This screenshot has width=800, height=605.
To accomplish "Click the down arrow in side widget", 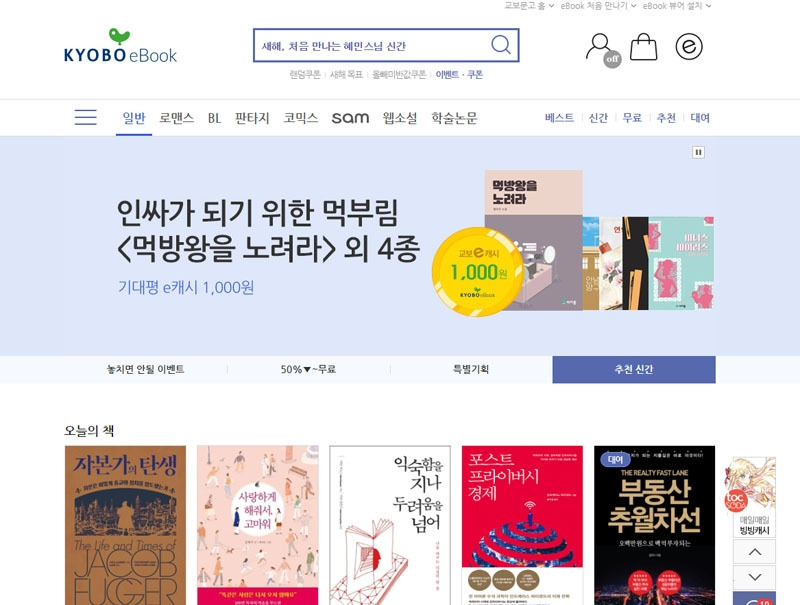I will 755,577.
